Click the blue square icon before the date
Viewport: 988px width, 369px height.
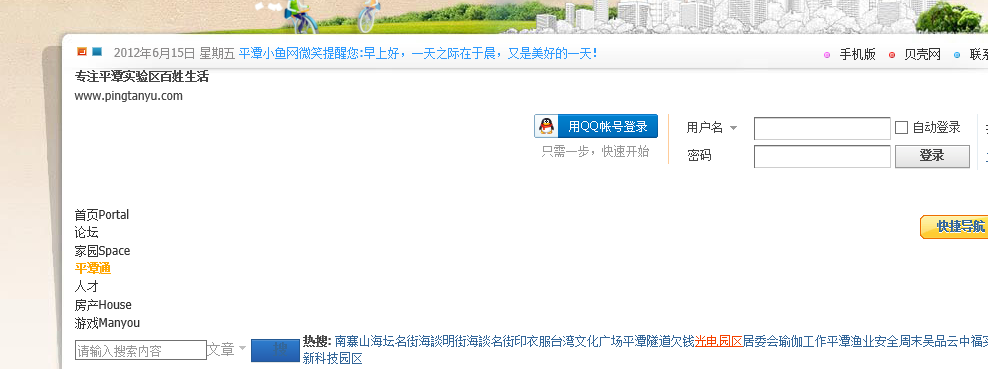pyautogui.click(x=97, y=52)
